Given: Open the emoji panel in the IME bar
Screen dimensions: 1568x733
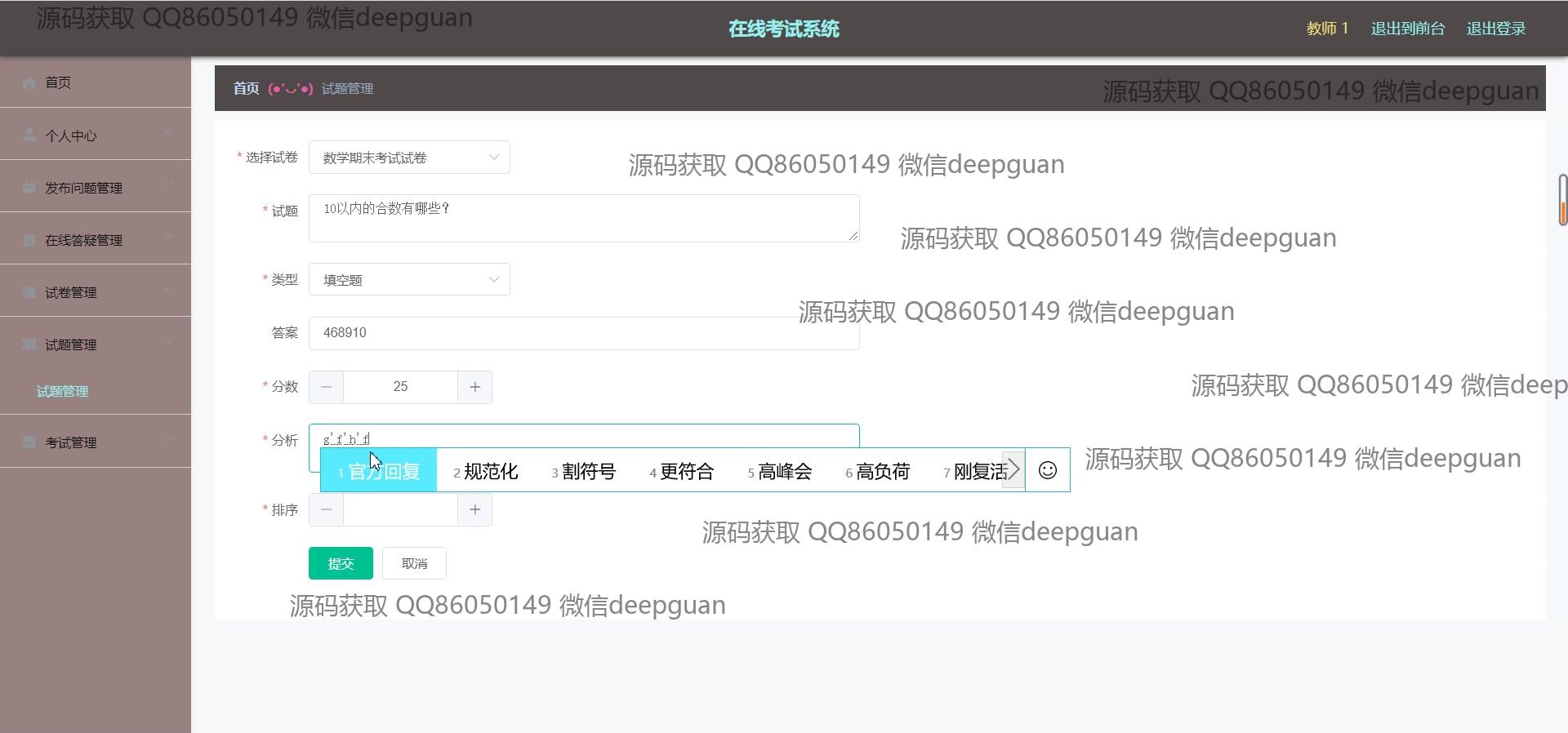Looking at the screenshot, I should pyautogui.click(x=1047, y=470).
